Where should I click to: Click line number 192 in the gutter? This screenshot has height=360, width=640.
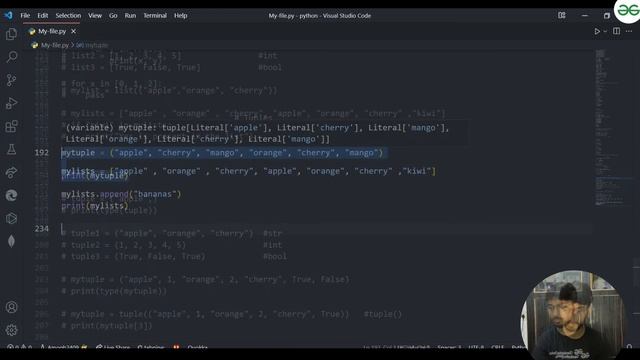pos(41,153)
